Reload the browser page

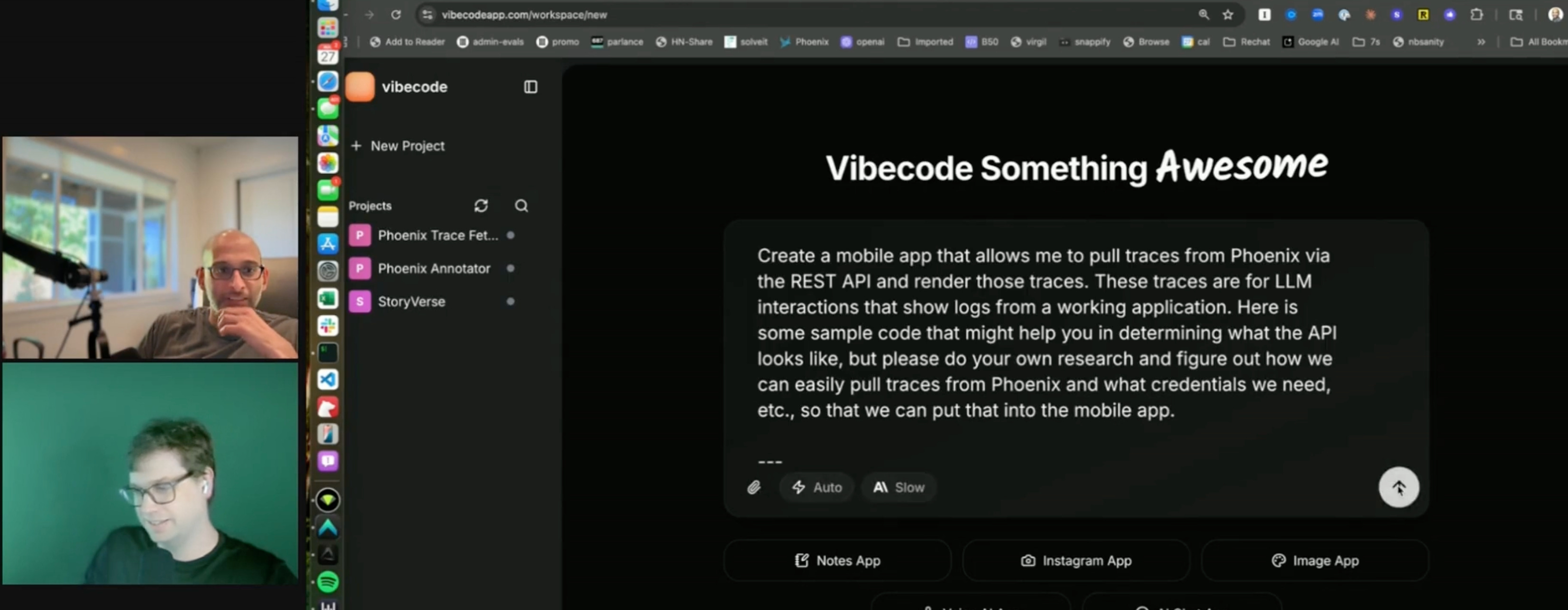[x=396, y=15]
